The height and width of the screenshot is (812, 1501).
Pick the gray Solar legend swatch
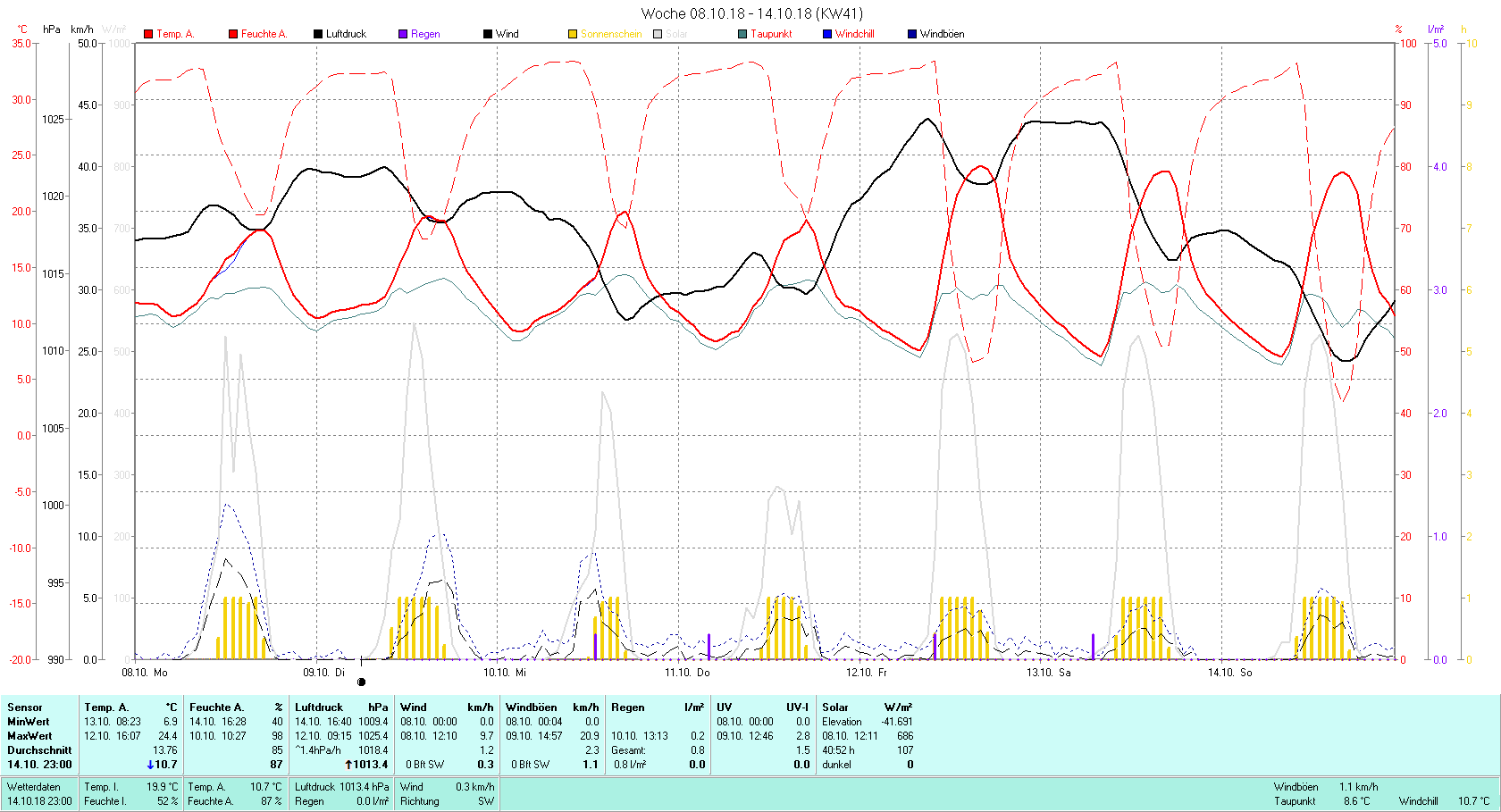coord(658,34)
